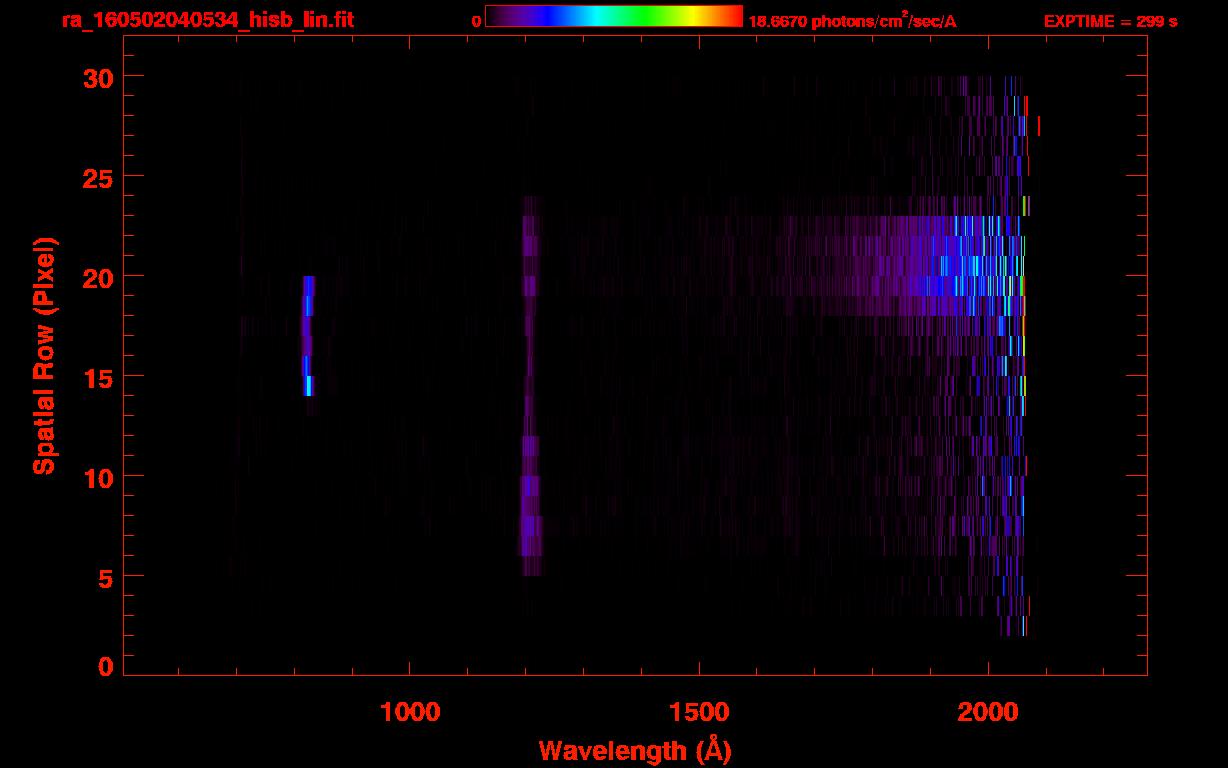The width and height of the screenshot is (1228, 768).
Task: Click the Spatial Row (Pixel) axis title
Action: pos(44,356)
